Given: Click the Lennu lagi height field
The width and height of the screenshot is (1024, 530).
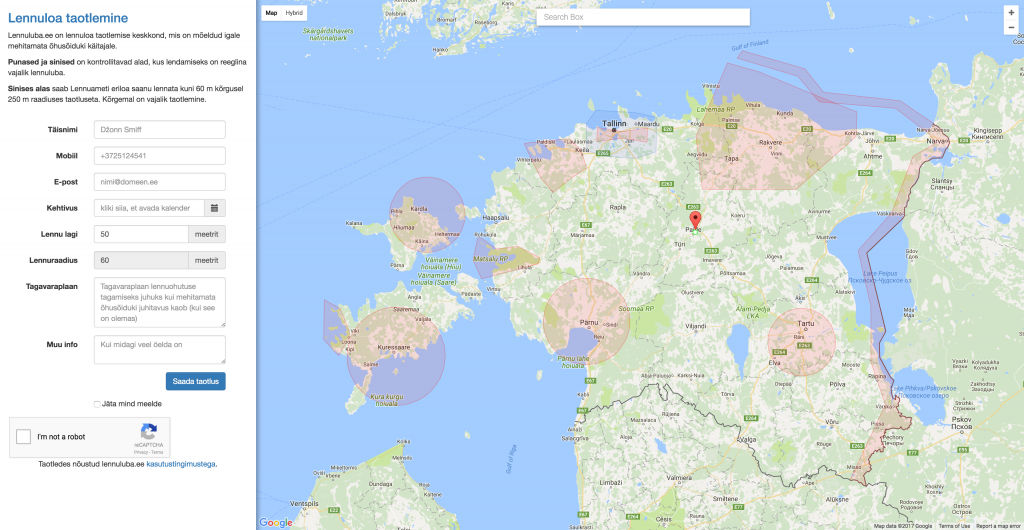Looking at the screenshot, I should pyautogui.click(x=140, y=234).
